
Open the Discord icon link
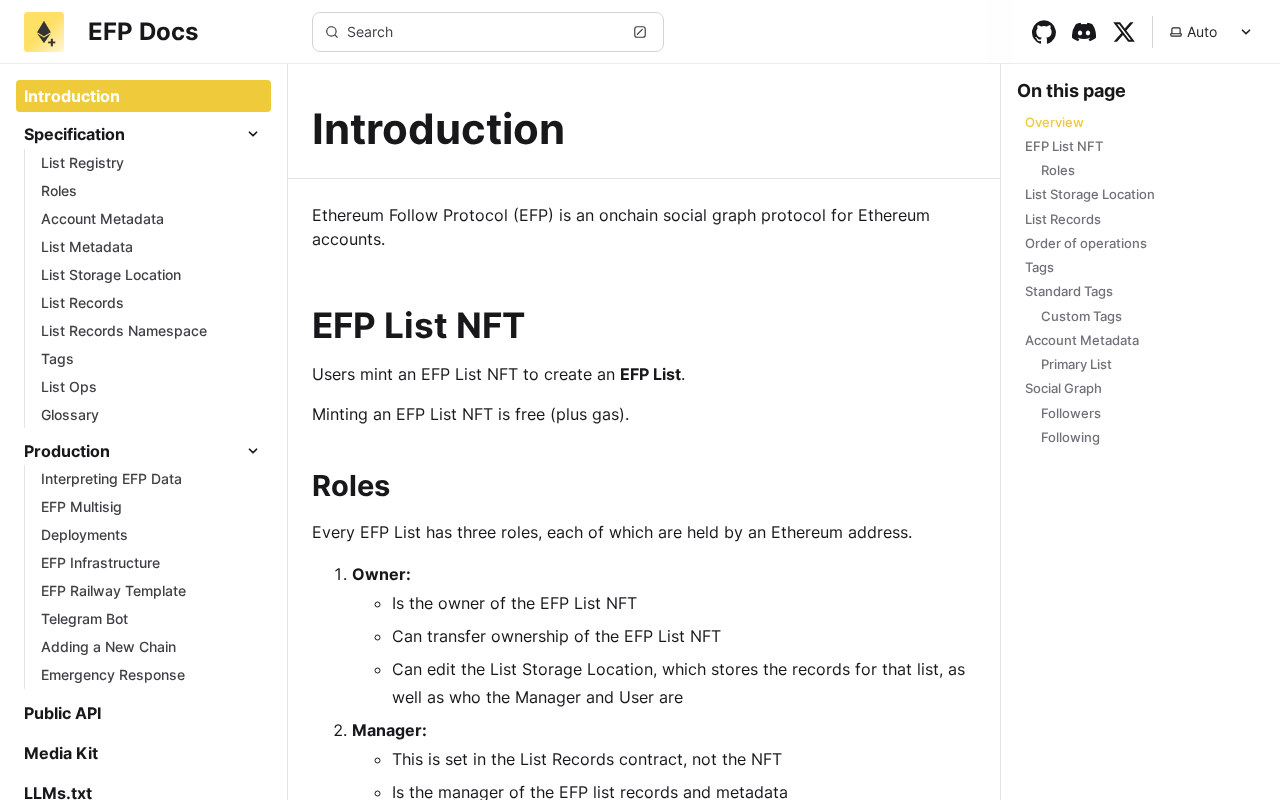point(1084,32)
